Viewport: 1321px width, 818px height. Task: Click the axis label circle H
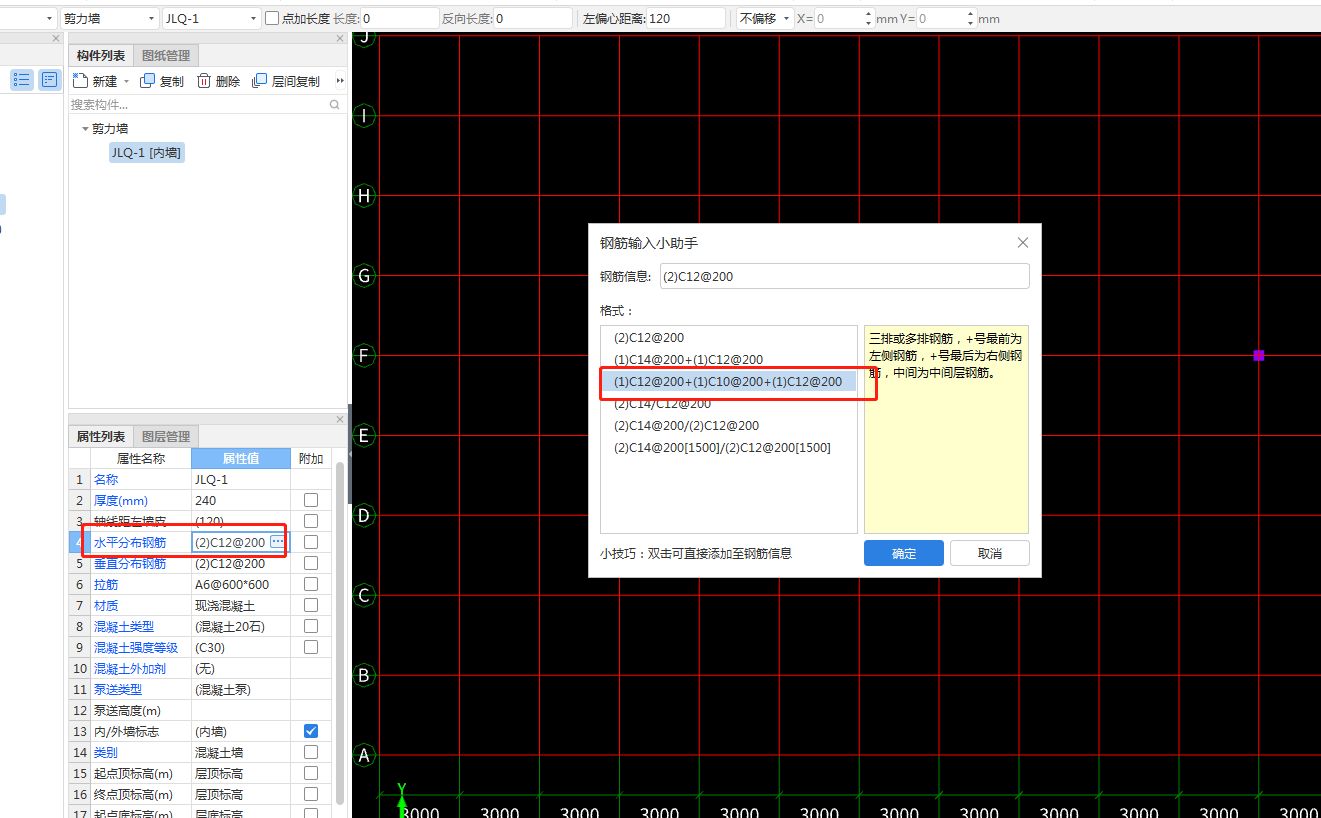tap(364, 195)
